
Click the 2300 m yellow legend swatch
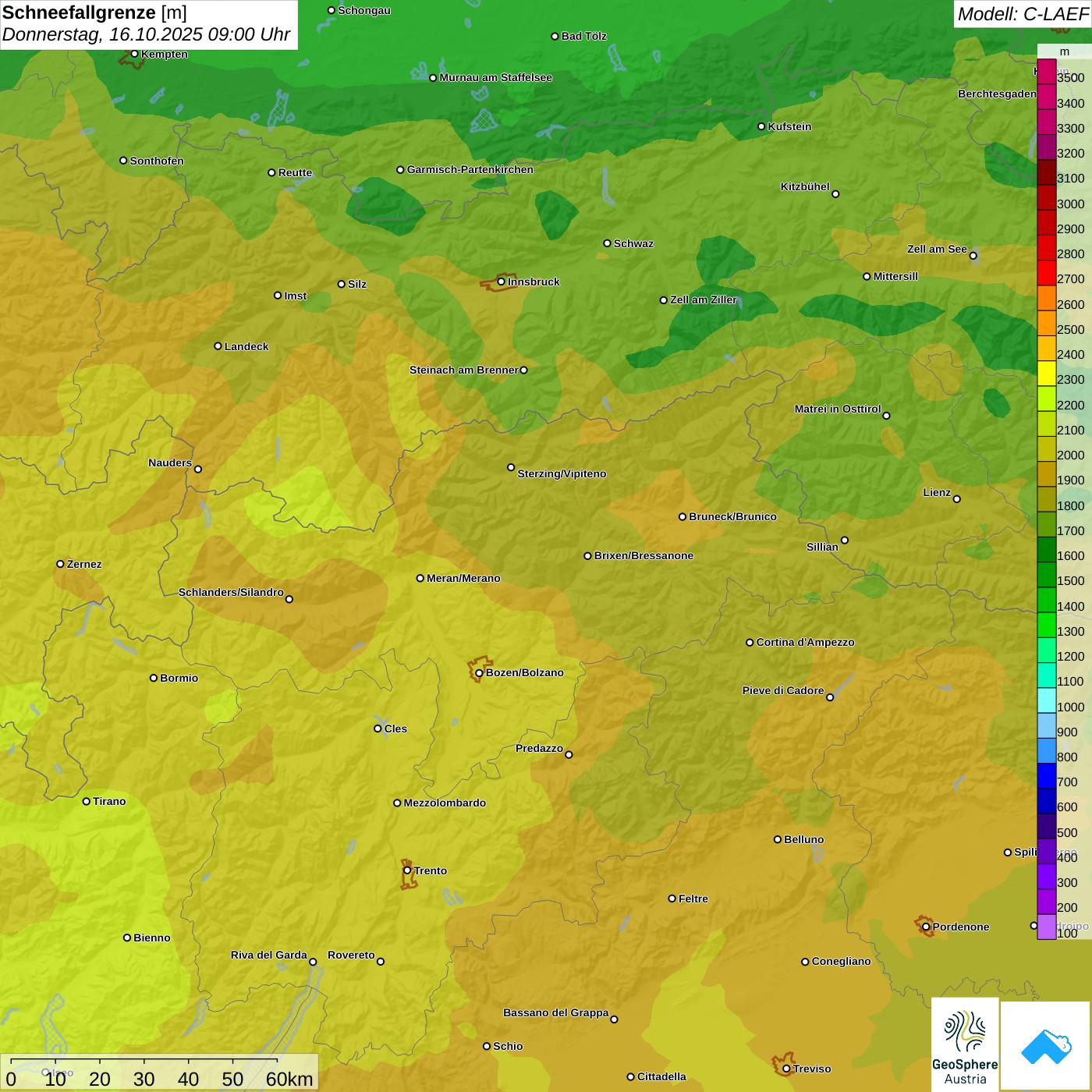(x=1046, y=374)
